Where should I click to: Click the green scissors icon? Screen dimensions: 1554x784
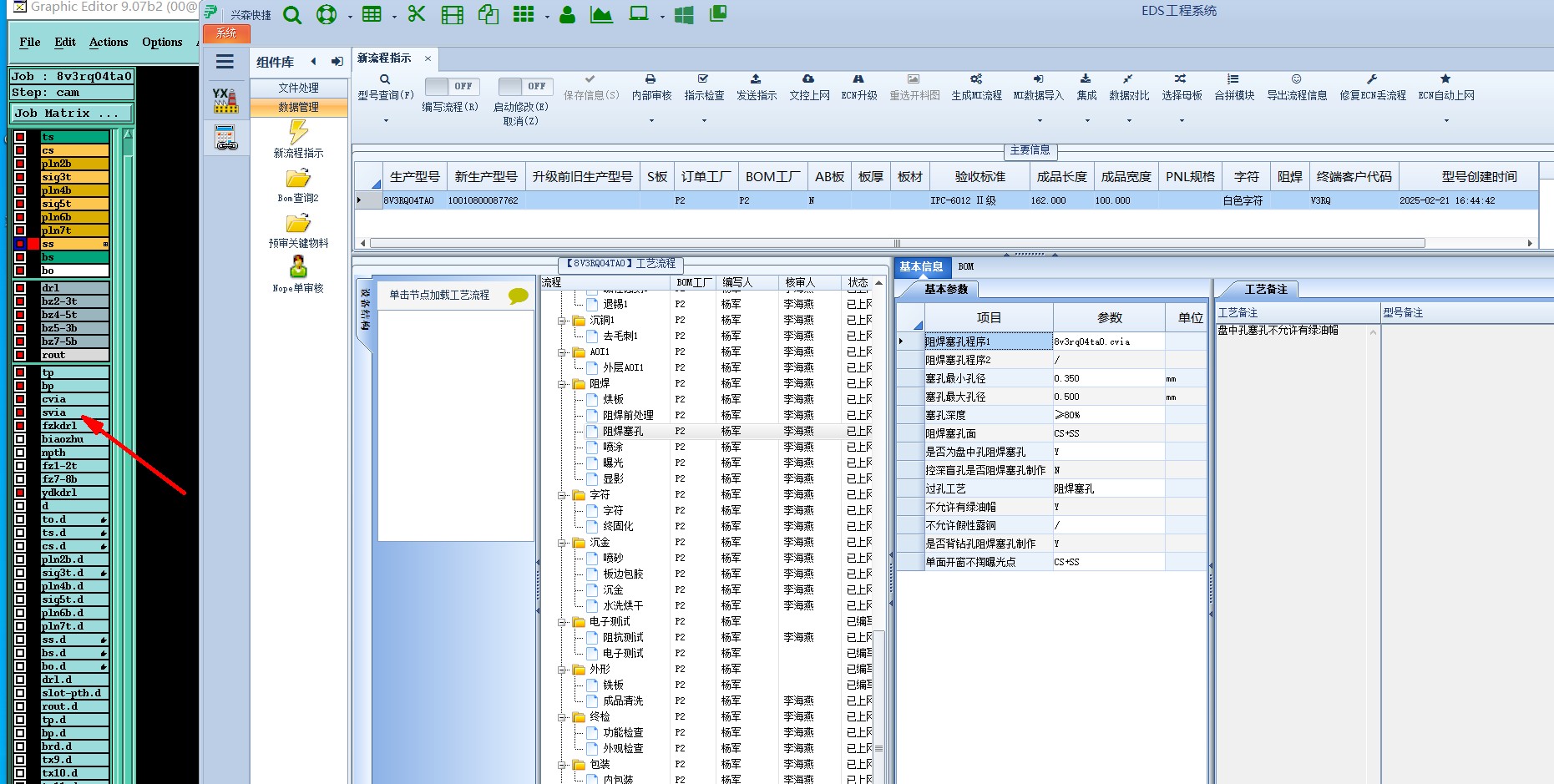(x=417, y=14)
